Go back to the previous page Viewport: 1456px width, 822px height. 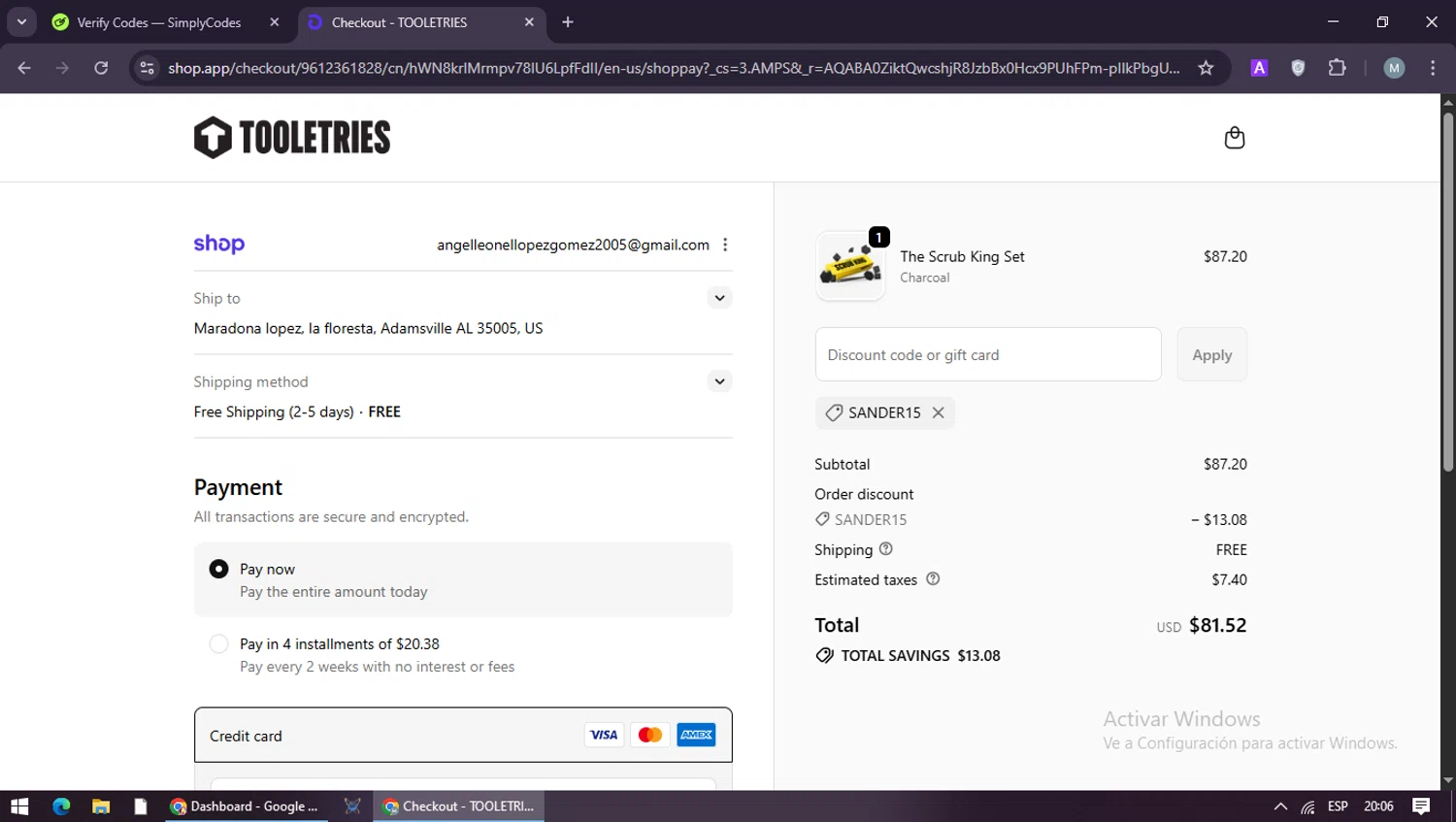[24, 68]
